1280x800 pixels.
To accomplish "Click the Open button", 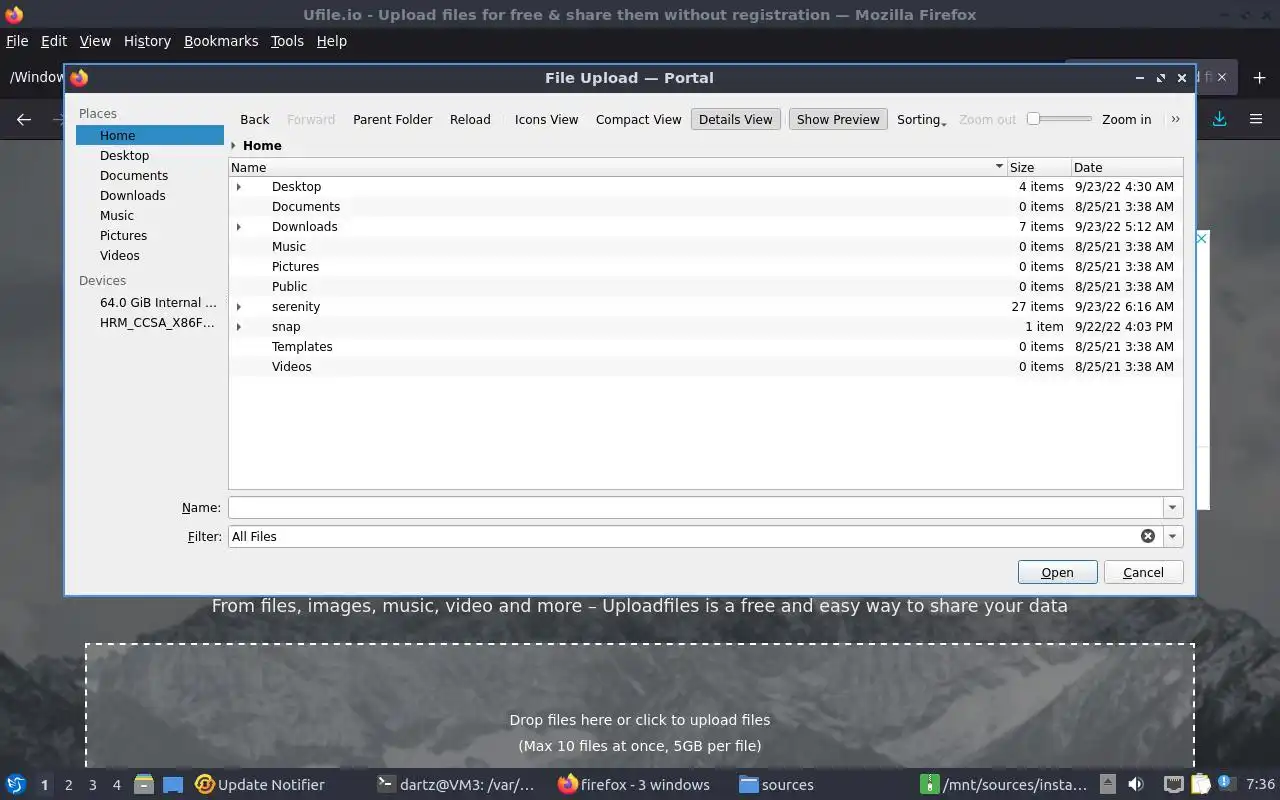I will coord(1057,572).
